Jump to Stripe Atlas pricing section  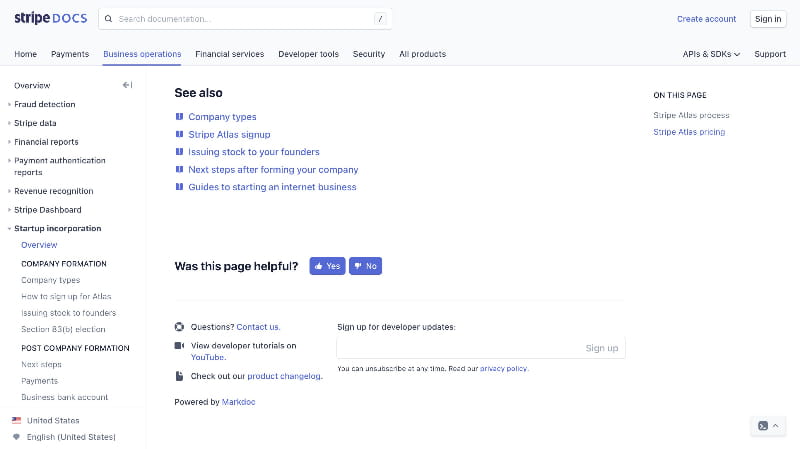tap(689, 132)
